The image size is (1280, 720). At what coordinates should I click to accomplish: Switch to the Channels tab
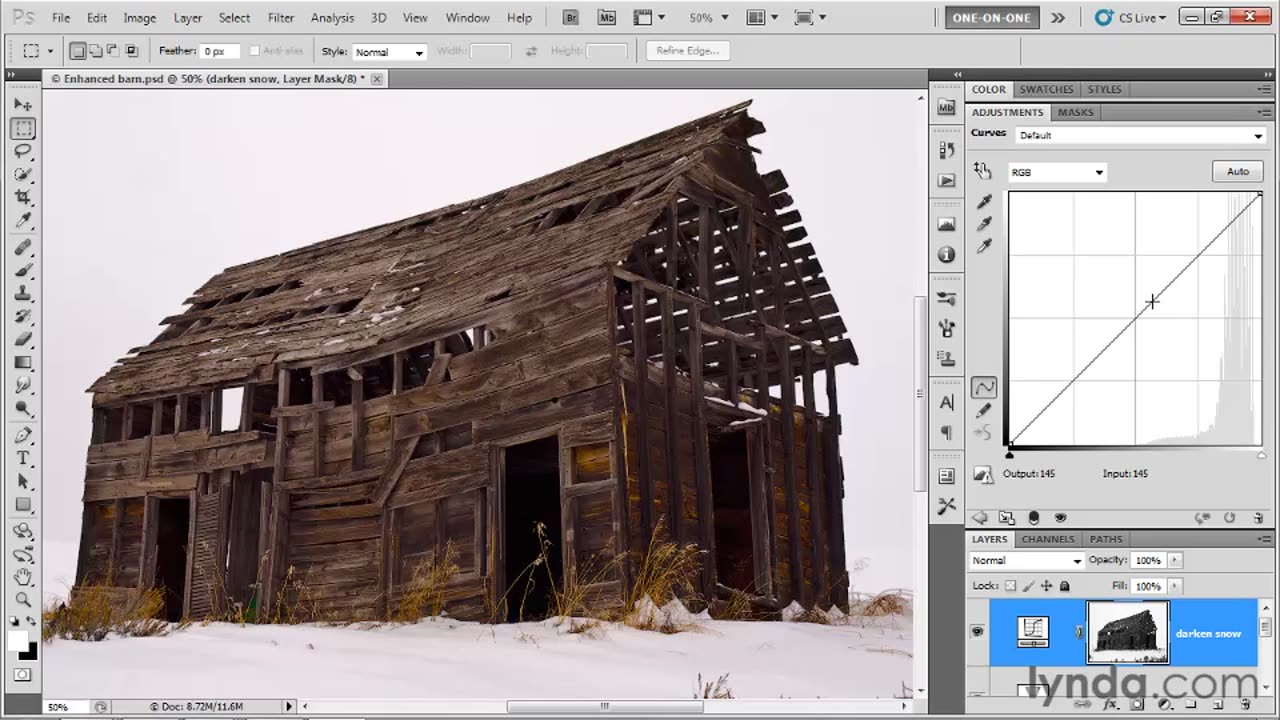(1048, 539)
